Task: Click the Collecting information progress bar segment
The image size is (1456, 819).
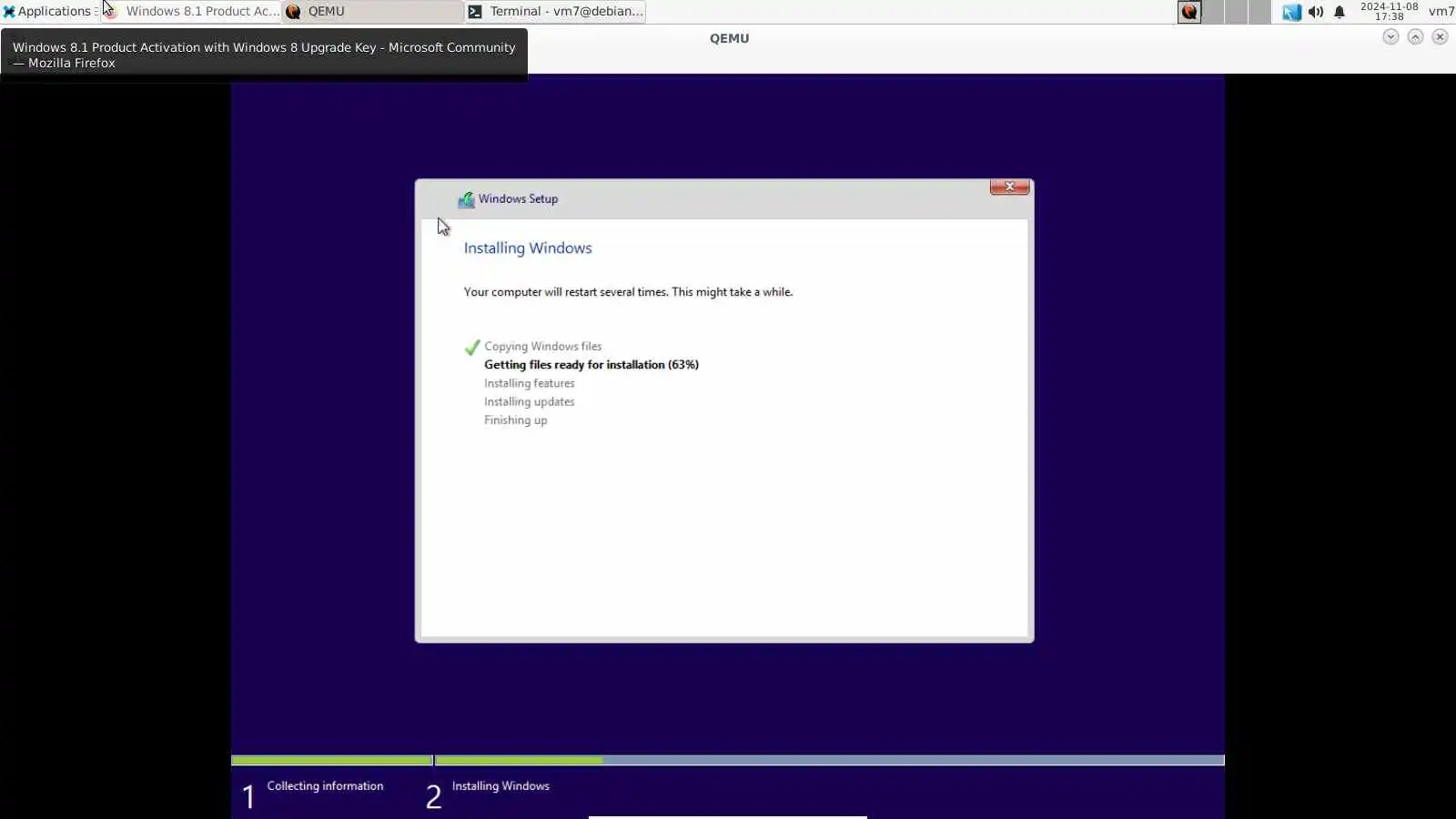Action: (x=332, y=760)
